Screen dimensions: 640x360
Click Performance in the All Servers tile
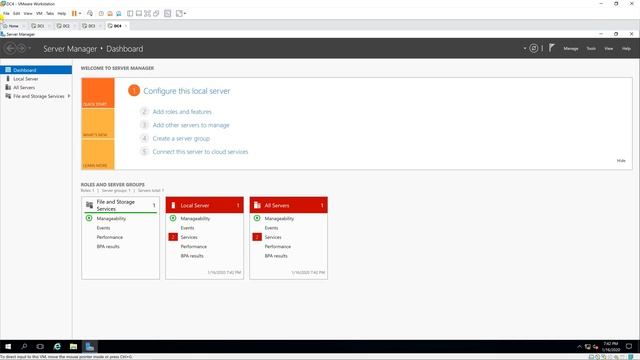[x=278, y=247]
